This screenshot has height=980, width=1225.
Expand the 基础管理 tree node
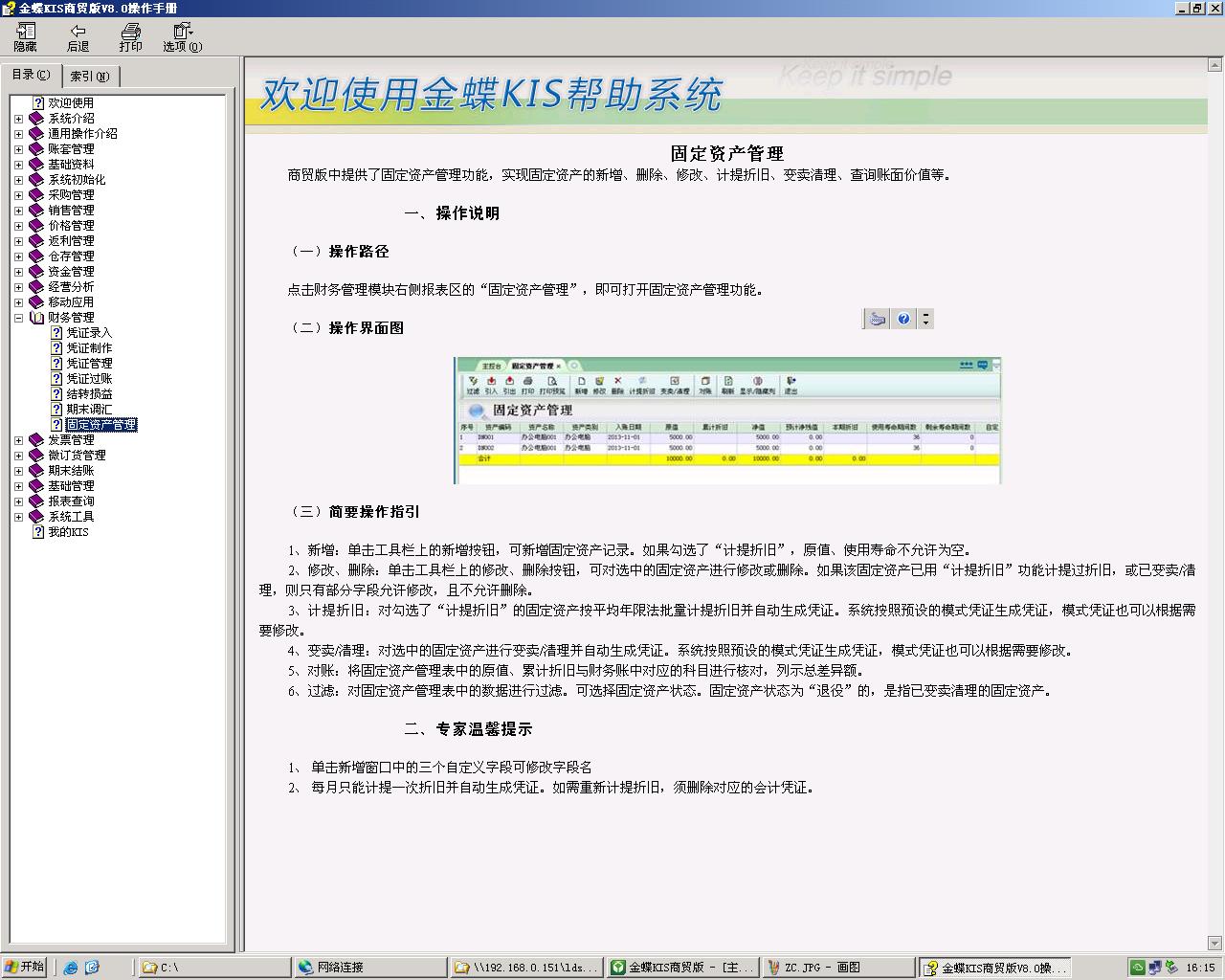[18, 486]
